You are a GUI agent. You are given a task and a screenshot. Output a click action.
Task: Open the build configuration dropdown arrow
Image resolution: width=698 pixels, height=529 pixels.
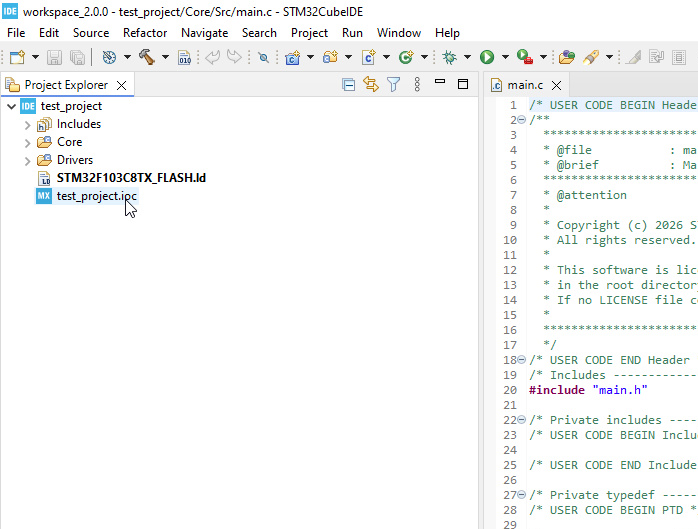[127, 57]
